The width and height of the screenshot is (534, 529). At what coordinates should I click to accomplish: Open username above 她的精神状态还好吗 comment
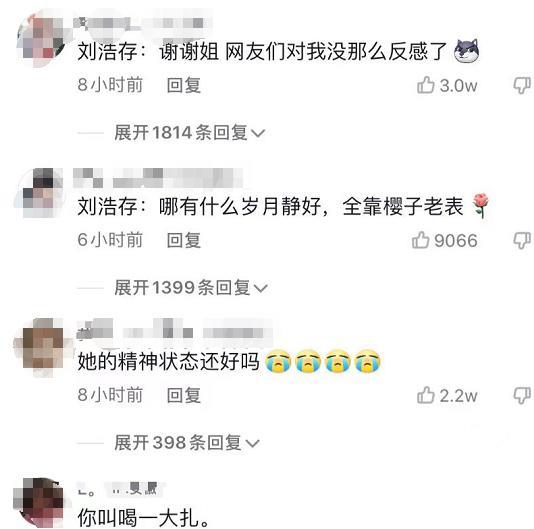point(174,329)
